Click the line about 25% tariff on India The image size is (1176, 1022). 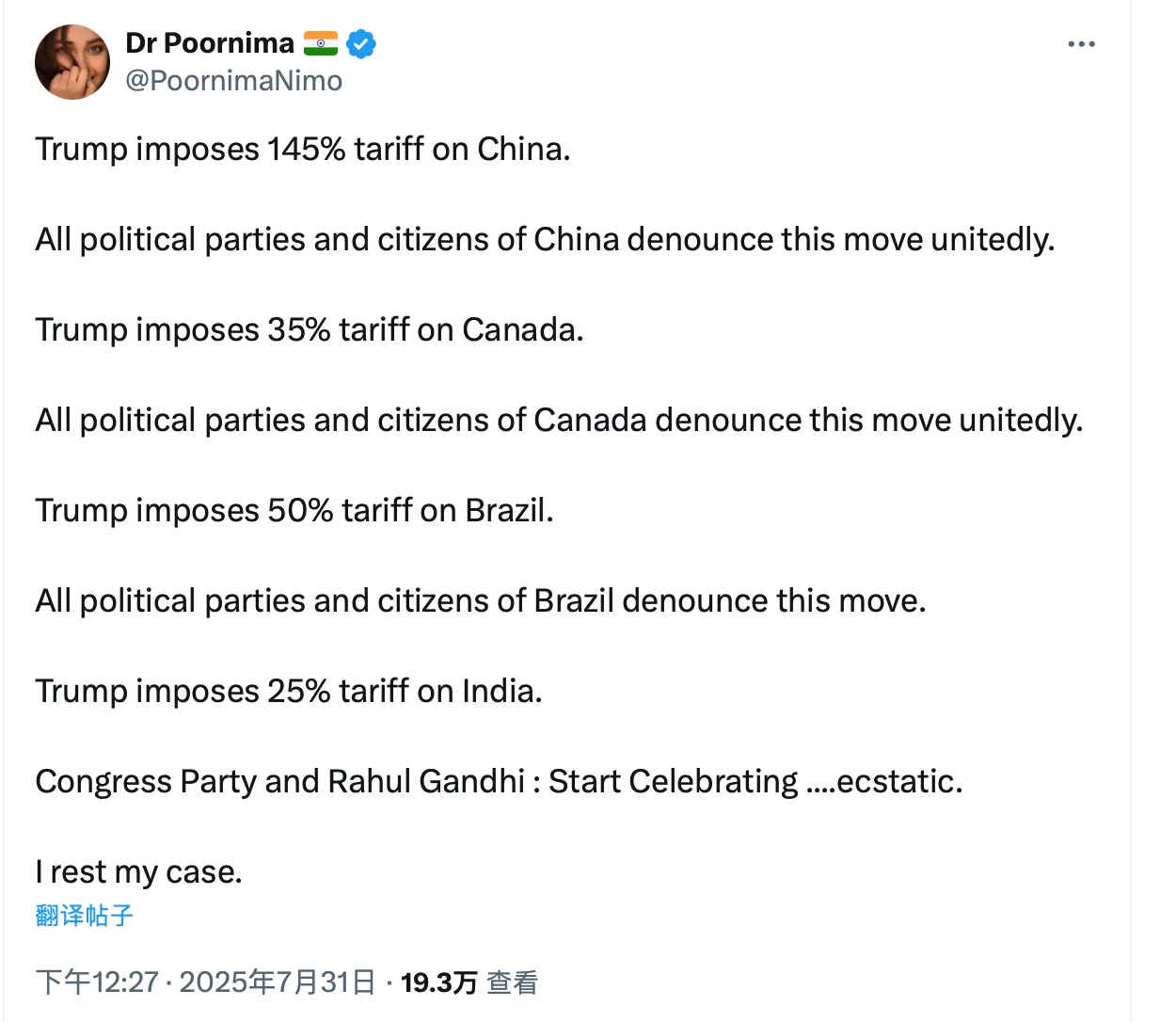coord(289,692)
